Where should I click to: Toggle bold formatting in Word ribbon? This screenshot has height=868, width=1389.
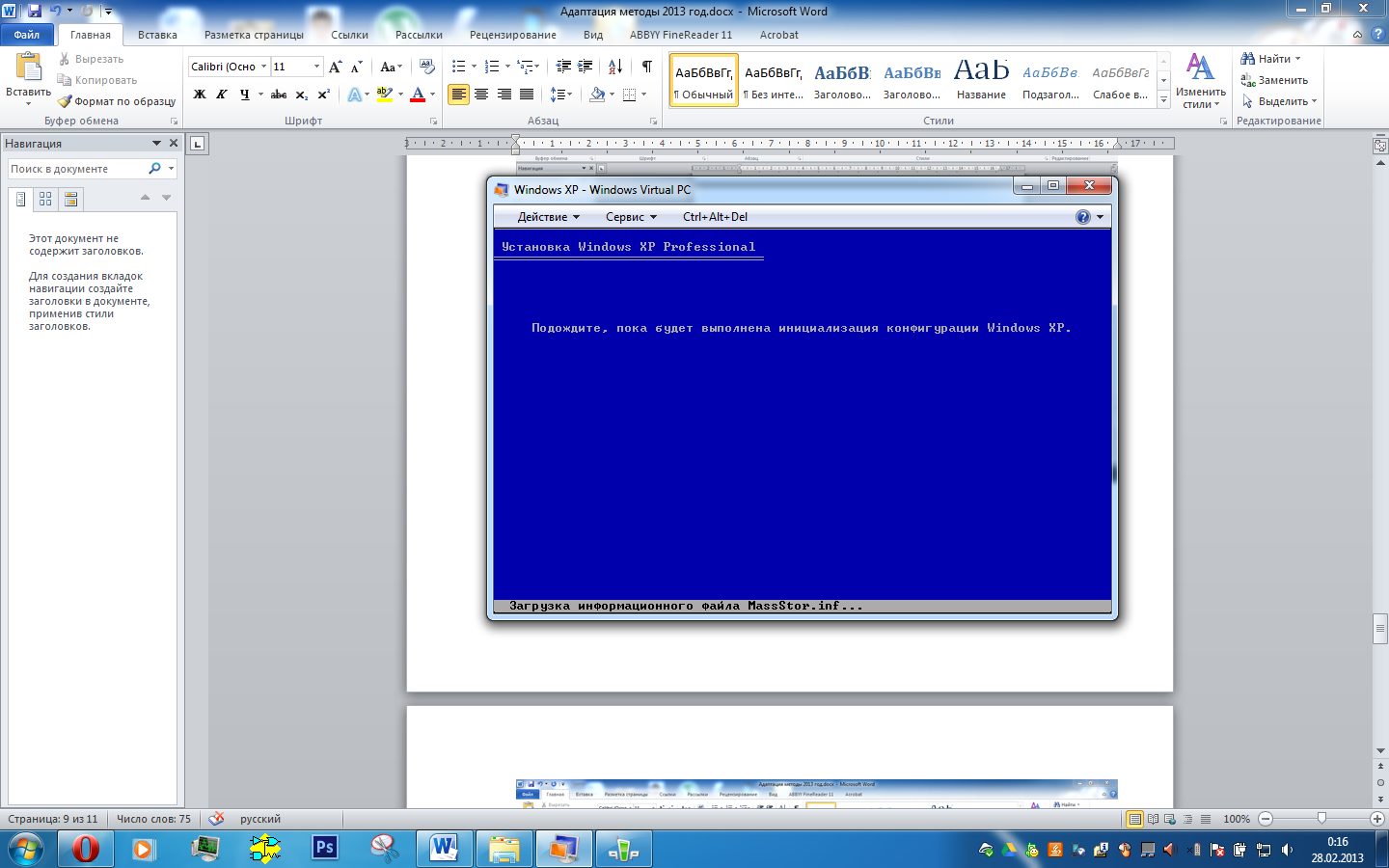coord(200,95)
